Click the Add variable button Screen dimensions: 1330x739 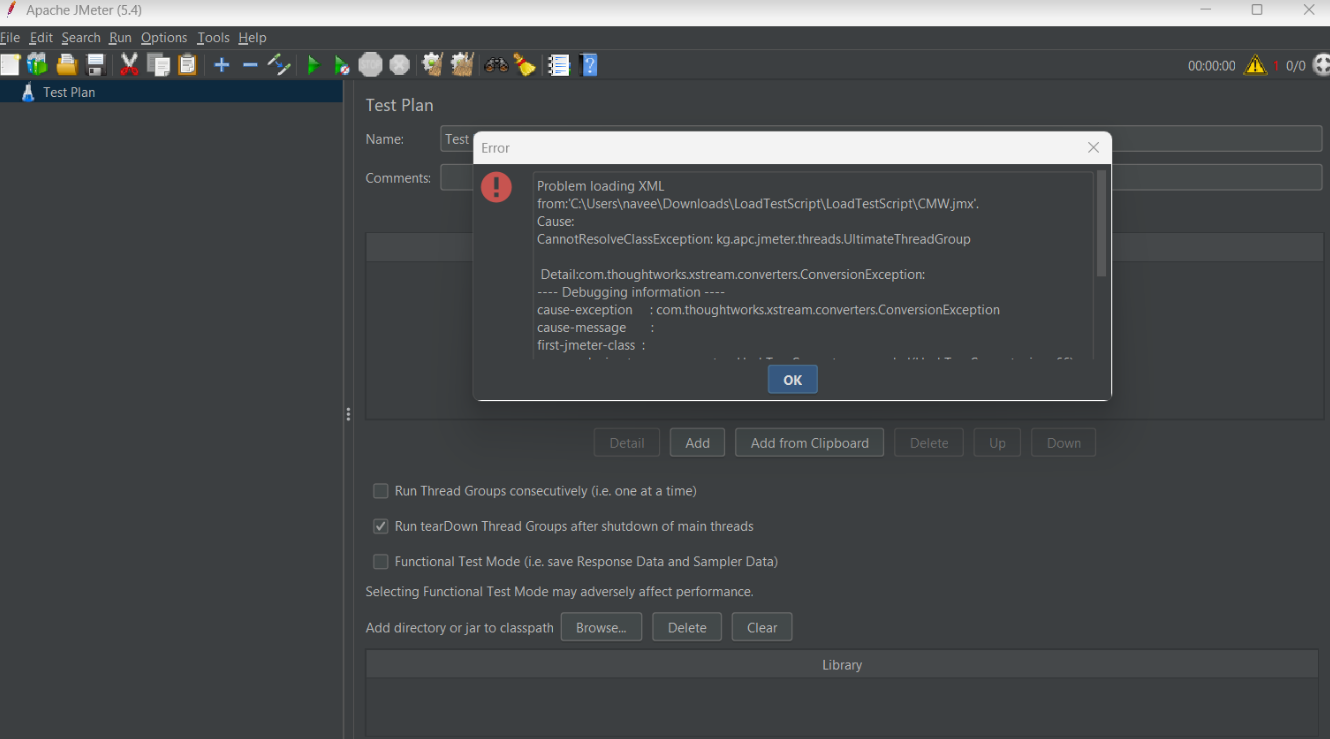698,443
